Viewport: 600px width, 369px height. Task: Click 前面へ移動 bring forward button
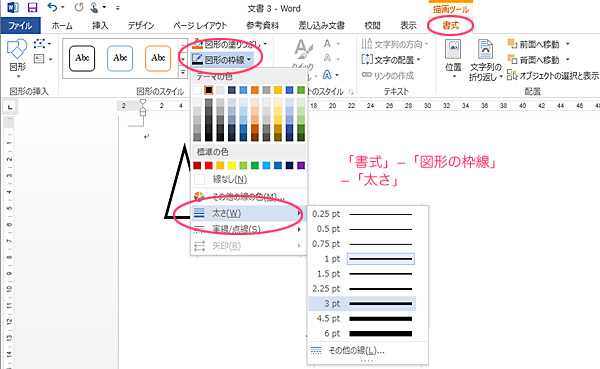tap(533, 44)
